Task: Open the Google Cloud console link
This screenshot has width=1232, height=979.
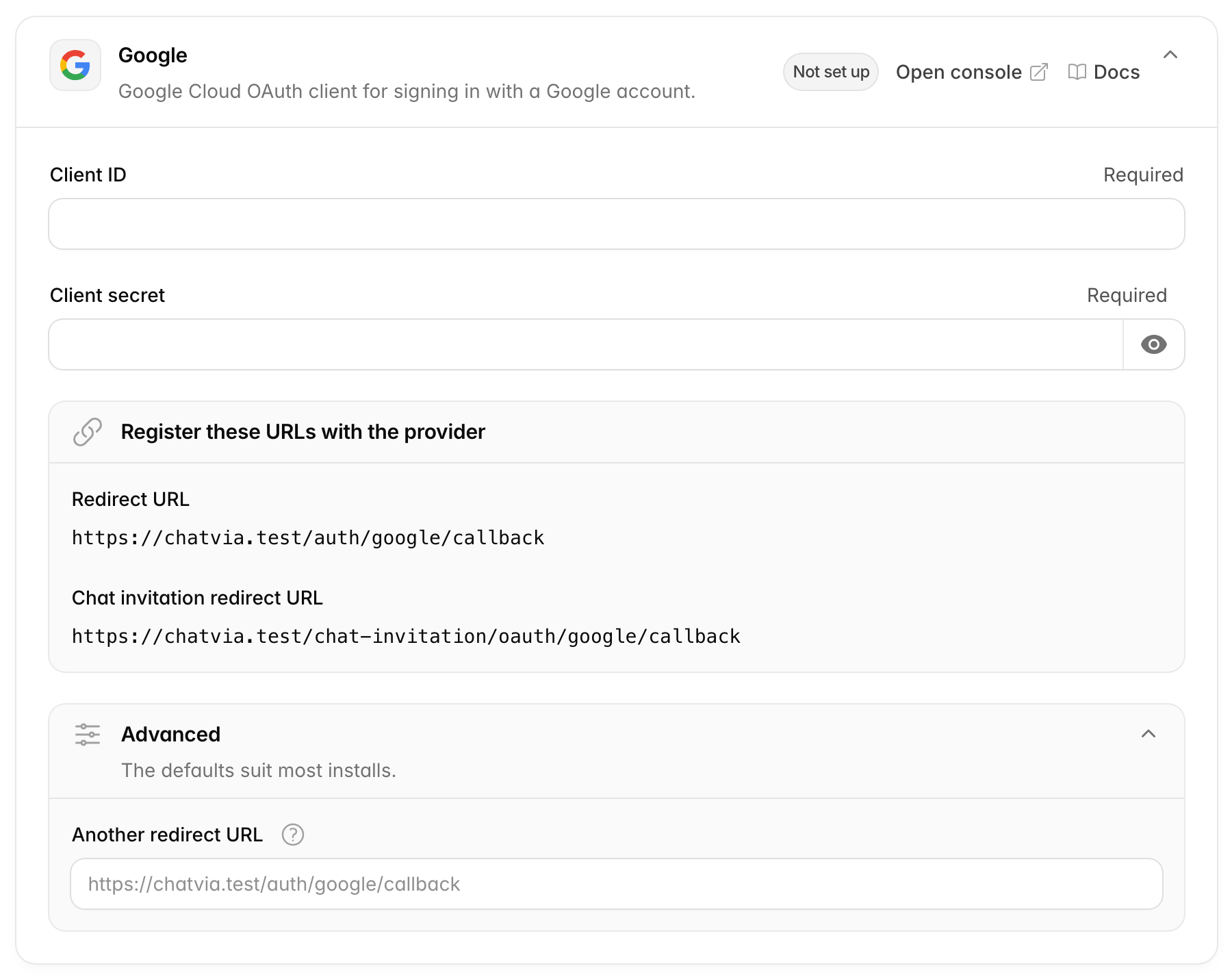Action: tap(971, 72)
